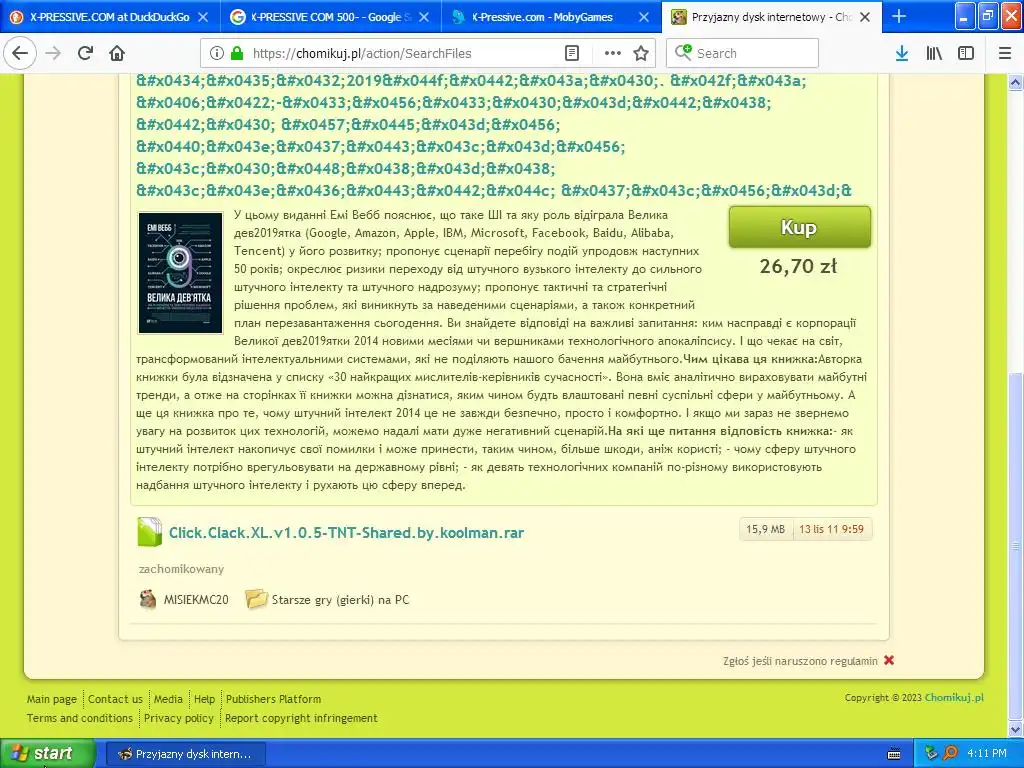Click the keyboard icon in taskbar
This screenshot has height=768, width=1024.
point(894,754)
